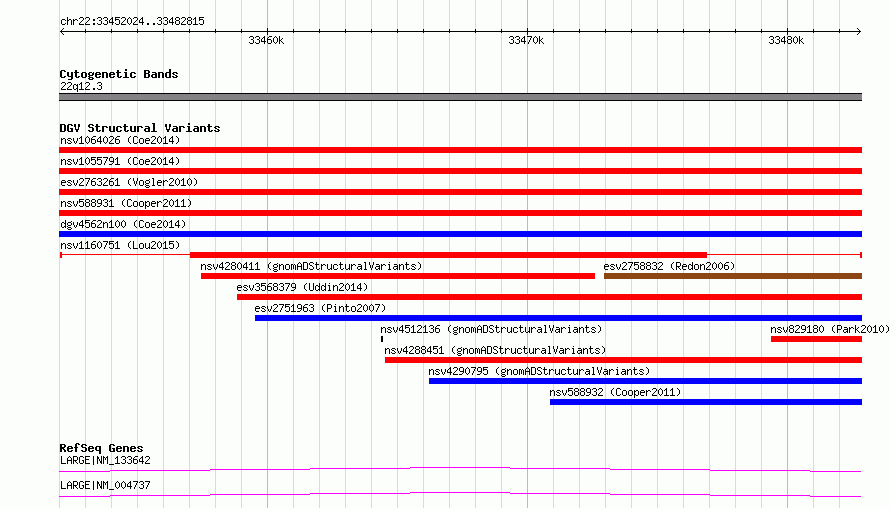Select the blue bar under dgv4562n100
This screenshot has width=890, height=508.
pos(460,234)
